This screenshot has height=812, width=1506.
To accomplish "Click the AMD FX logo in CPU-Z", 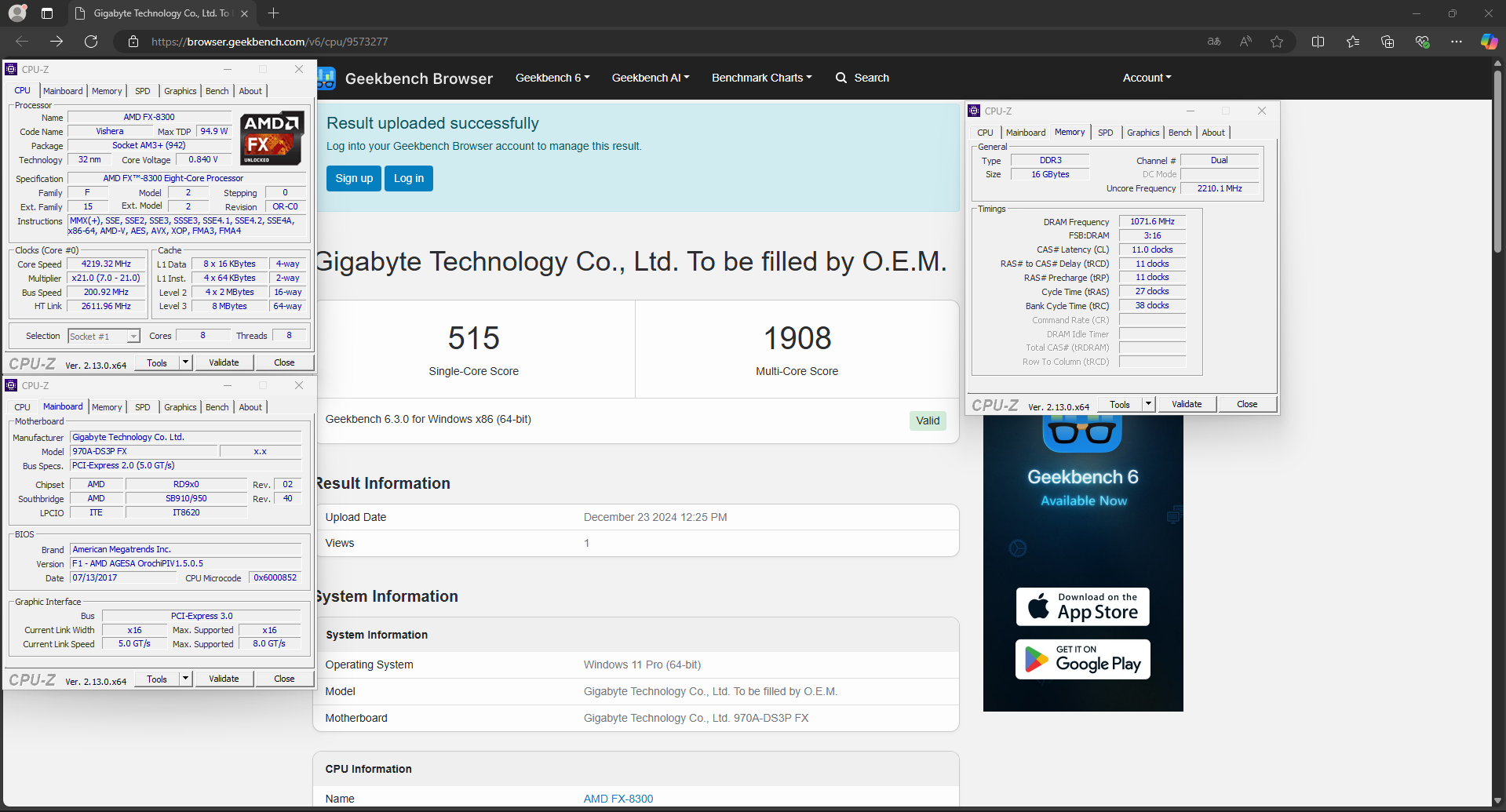I will pos(272,138).
